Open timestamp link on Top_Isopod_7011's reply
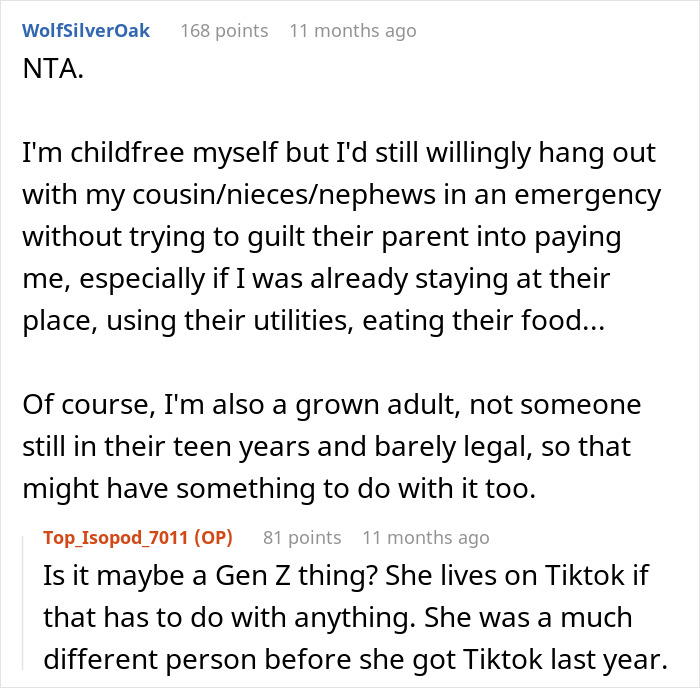This screenshot has width=700, height=688. (426, 538)
